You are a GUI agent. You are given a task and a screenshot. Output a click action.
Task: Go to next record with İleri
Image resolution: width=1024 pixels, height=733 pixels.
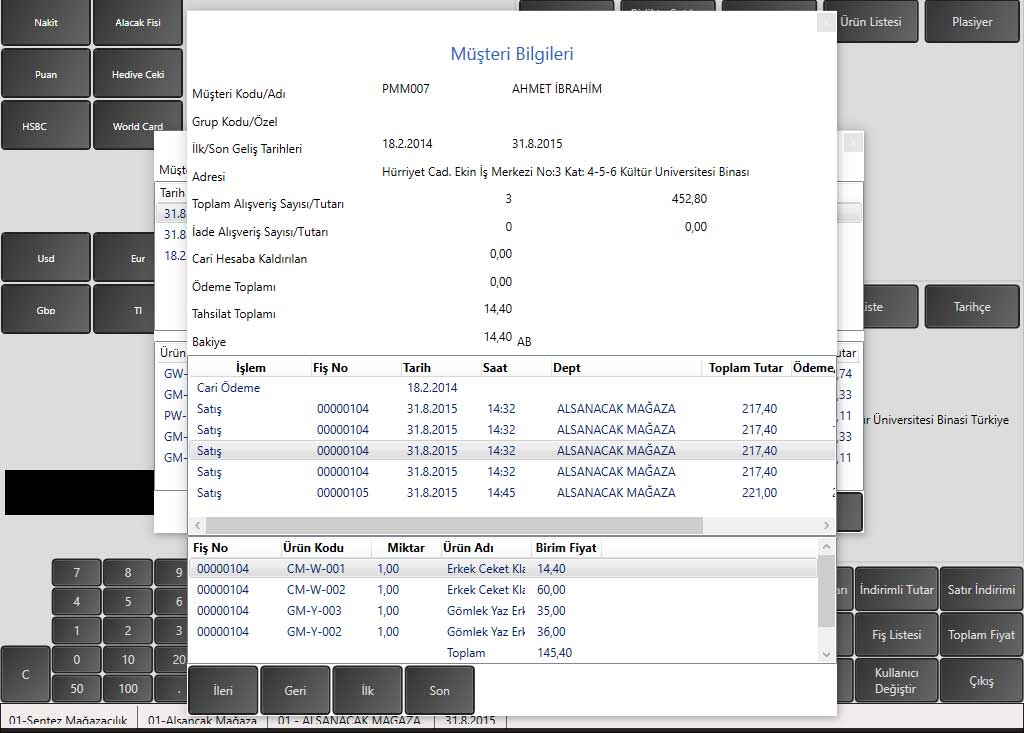point(223,691)
